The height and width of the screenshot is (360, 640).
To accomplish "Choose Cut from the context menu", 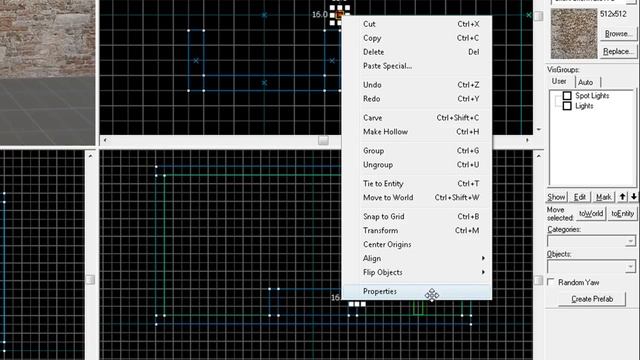I will click(417, 24).
